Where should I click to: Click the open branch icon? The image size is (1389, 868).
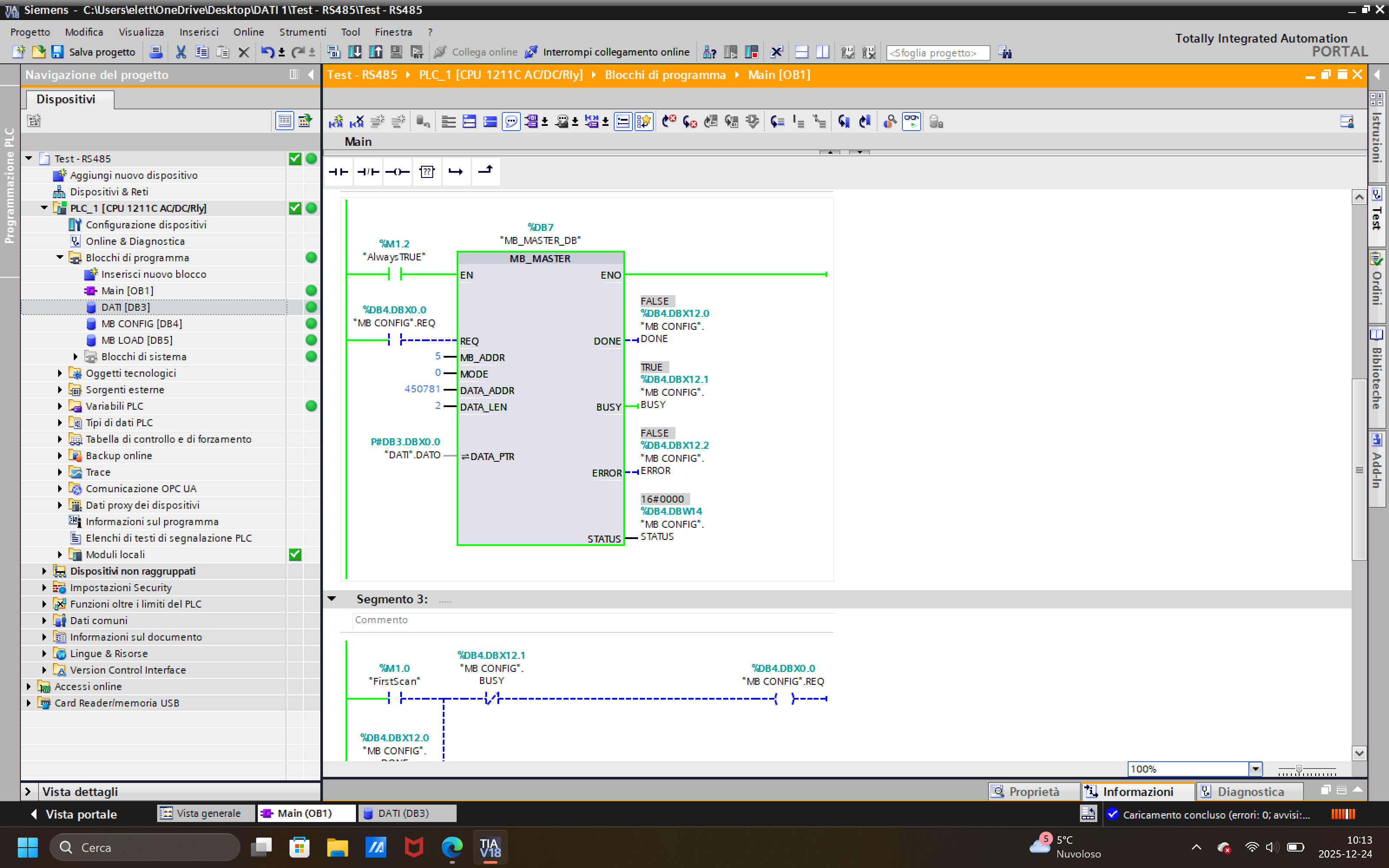click(456, 172)
